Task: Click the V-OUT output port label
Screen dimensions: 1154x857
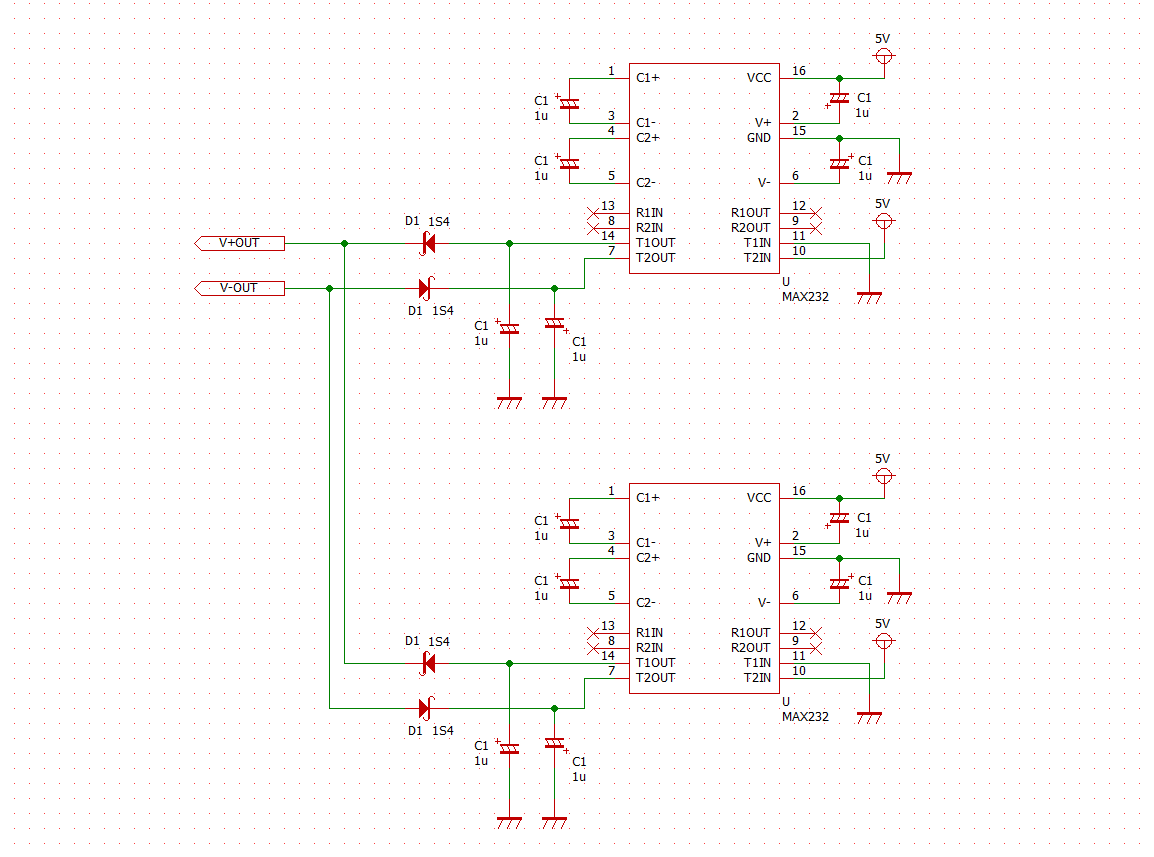Action: pos(239,288)
